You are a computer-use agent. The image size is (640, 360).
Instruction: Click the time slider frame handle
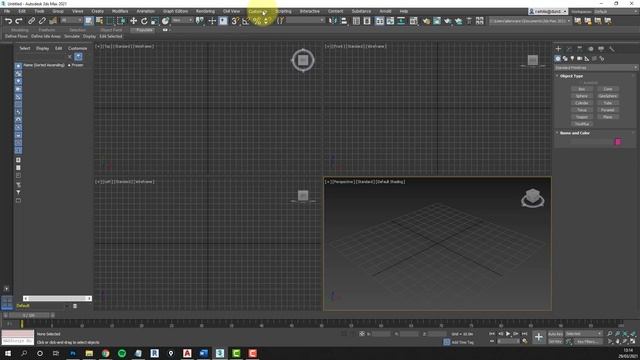tap(28, 316)
